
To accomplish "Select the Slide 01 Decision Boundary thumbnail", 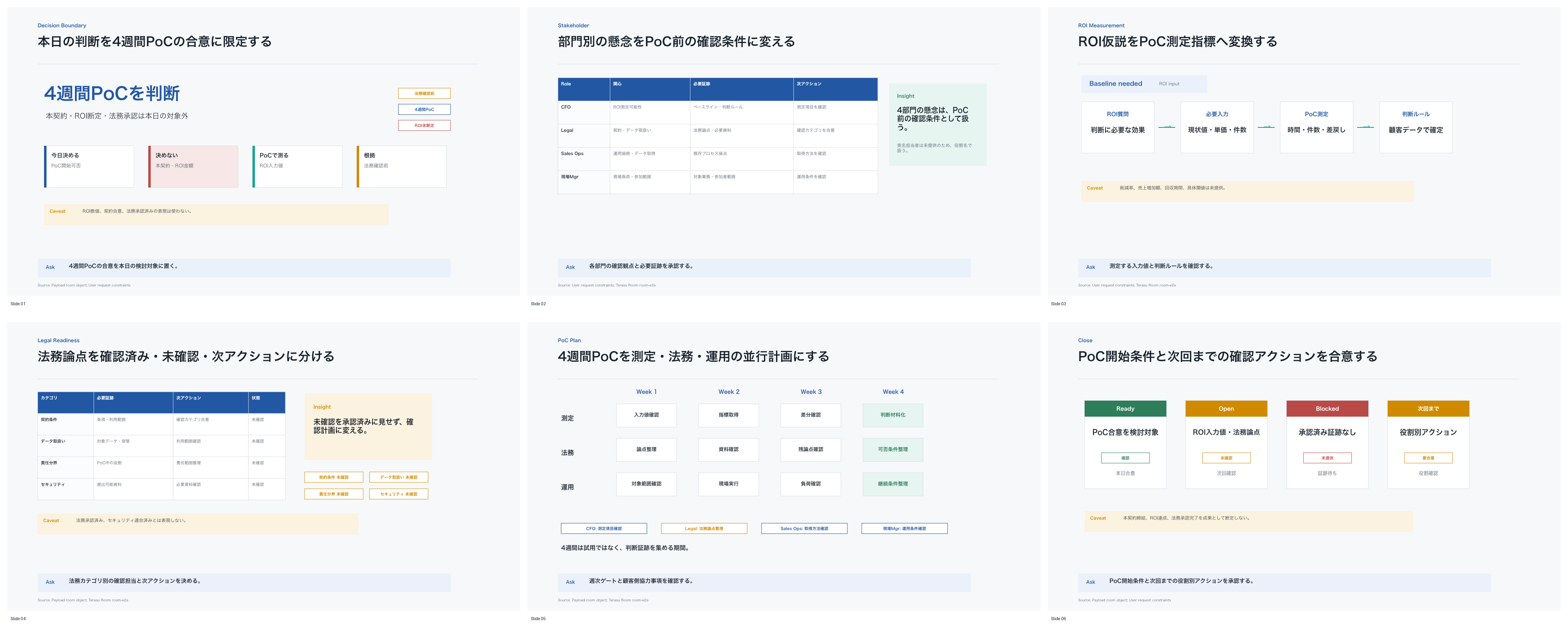I will point(263,151).
